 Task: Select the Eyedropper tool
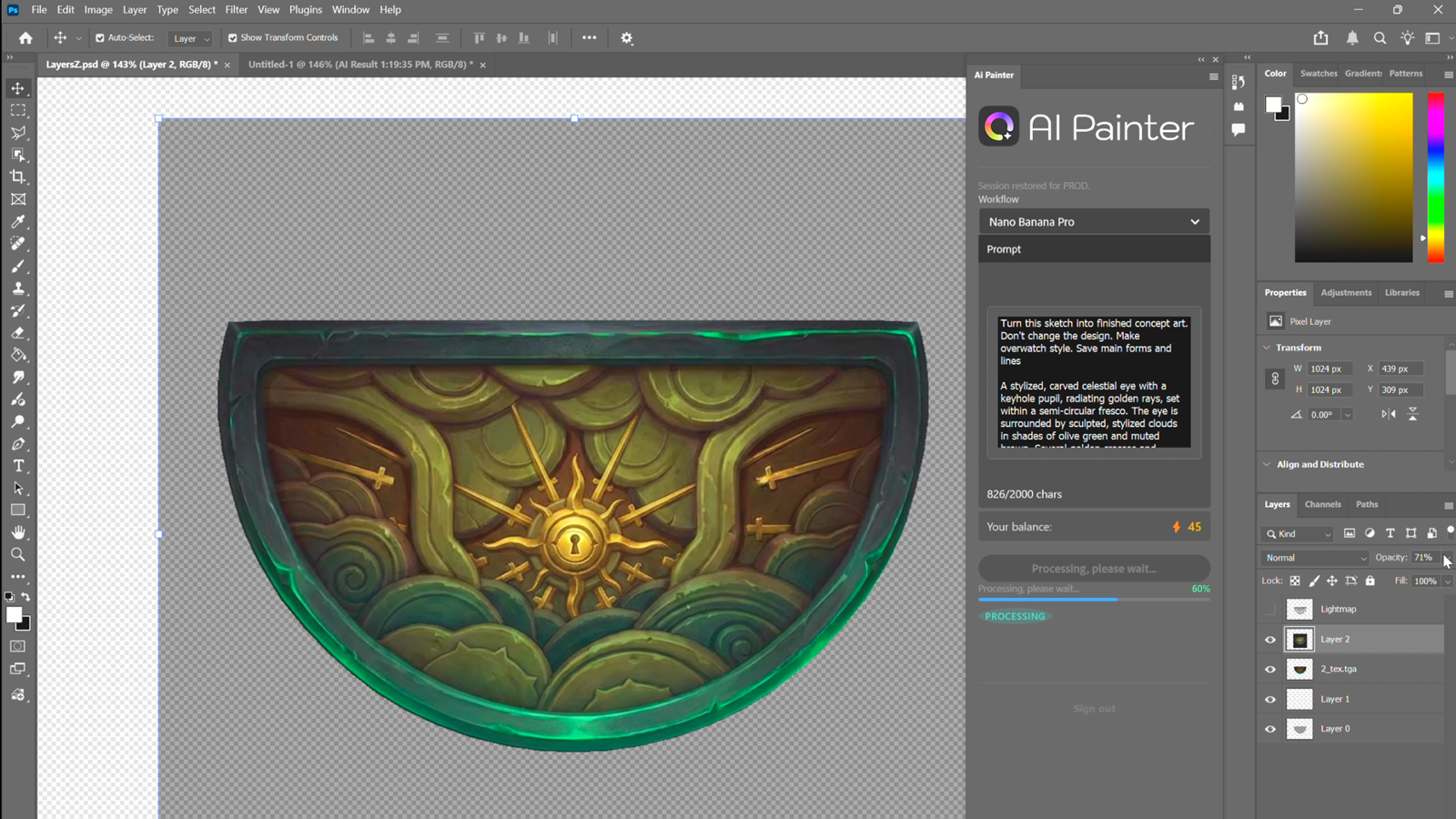tap(18, 221)
